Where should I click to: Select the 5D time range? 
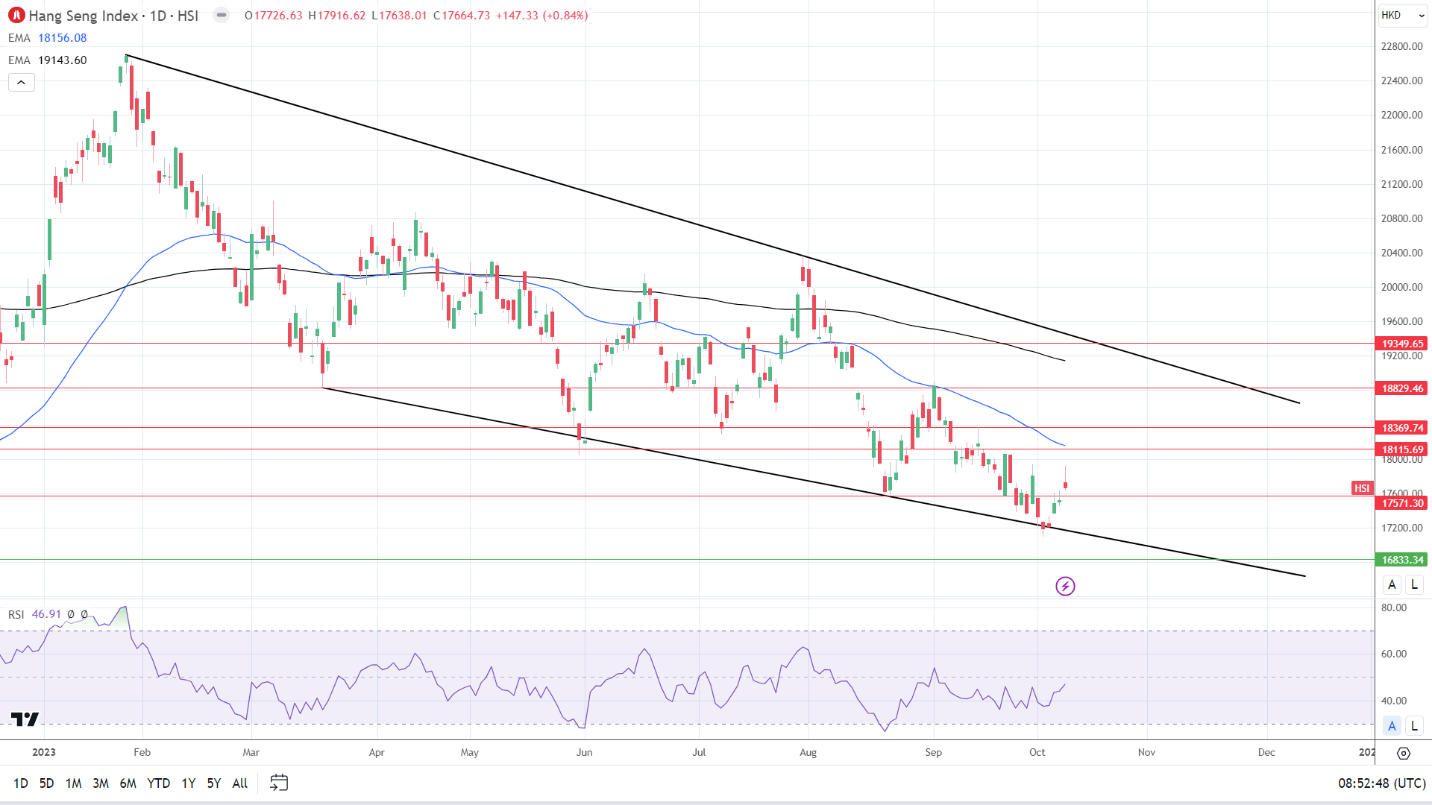pyautogui.click(x=47, y=783)
